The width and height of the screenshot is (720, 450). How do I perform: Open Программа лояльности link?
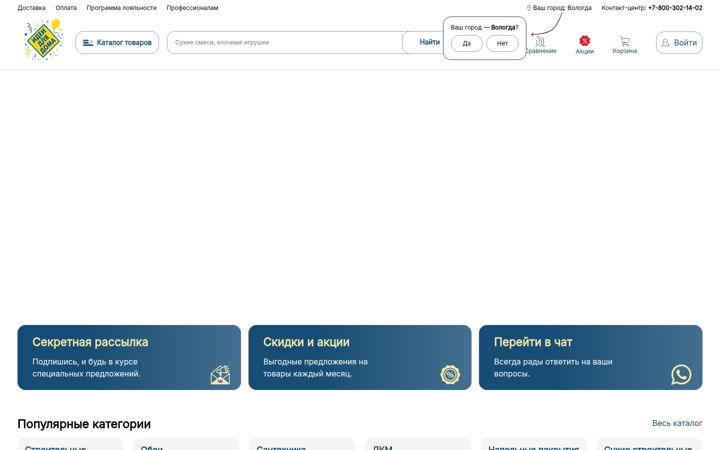click(x=122, y=8)
